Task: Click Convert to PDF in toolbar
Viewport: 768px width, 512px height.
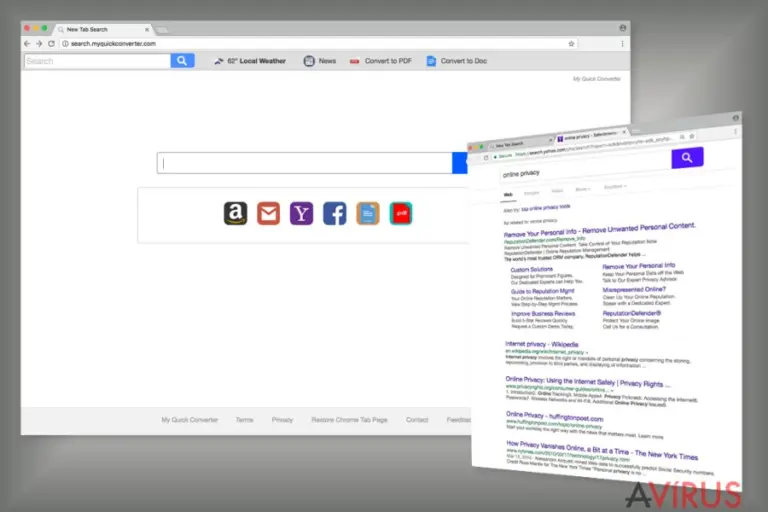Action: coord(381,61)
